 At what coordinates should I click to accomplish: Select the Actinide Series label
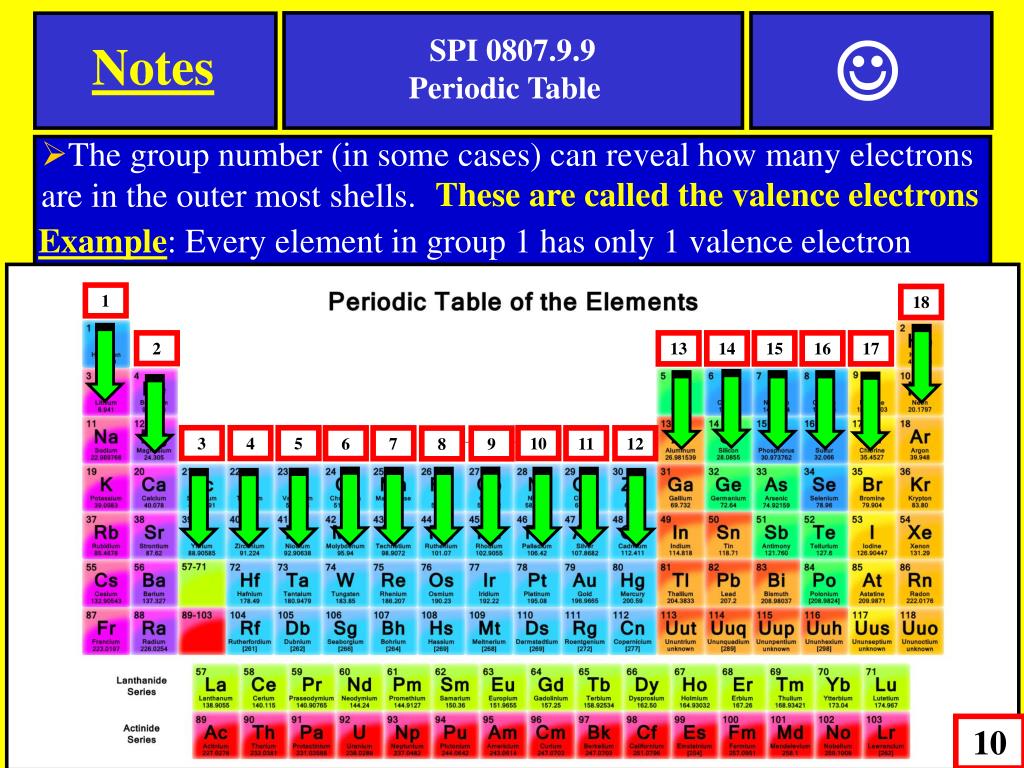[142, 733]
